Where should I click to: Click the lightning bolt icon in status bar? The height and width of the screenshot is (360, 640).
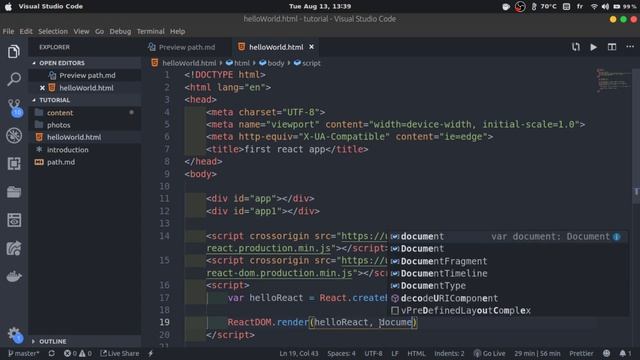[x=151, y=353]
